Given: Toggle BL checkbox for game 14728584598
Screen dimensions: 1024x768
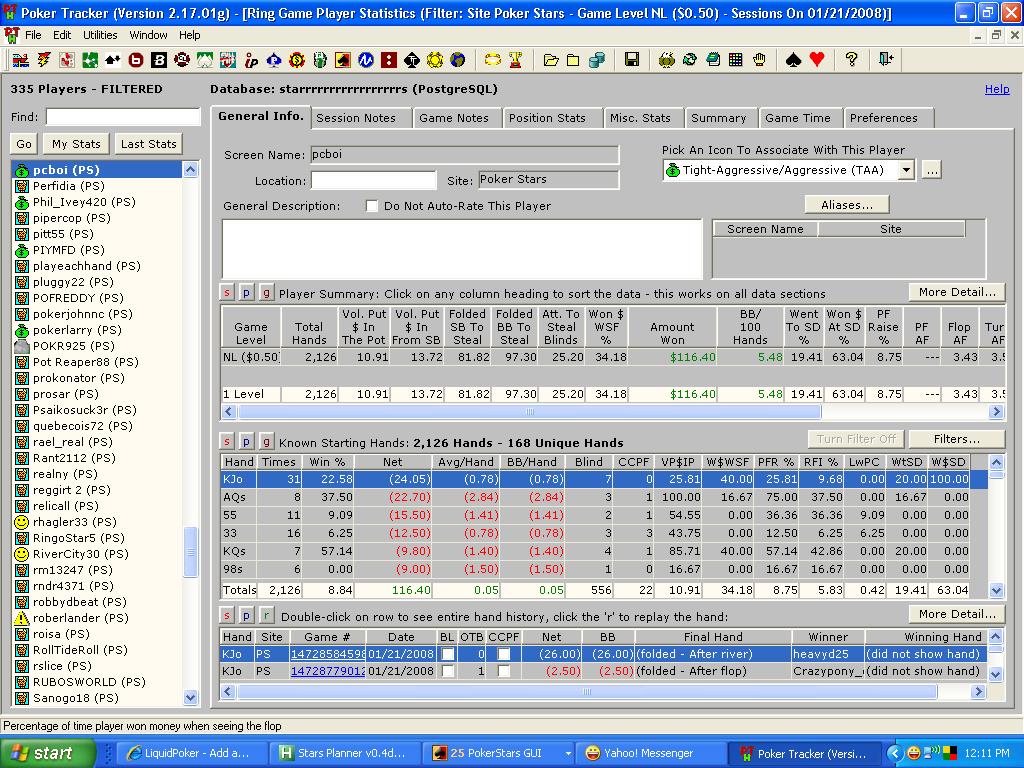Looking at the screenshot, I should click(x=447, y=654).
